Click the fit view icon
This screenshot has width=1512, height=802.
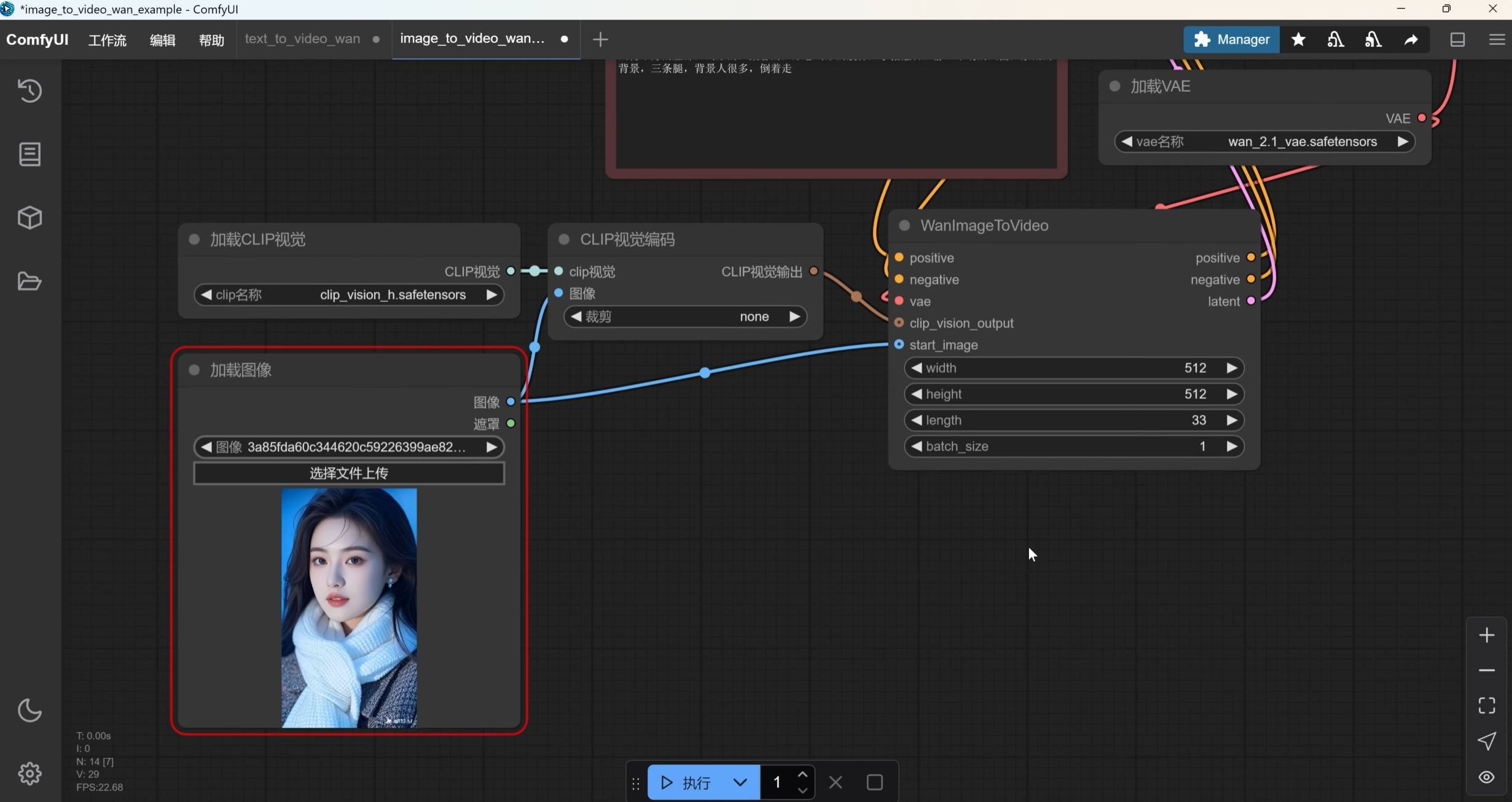click(1486, 706)
